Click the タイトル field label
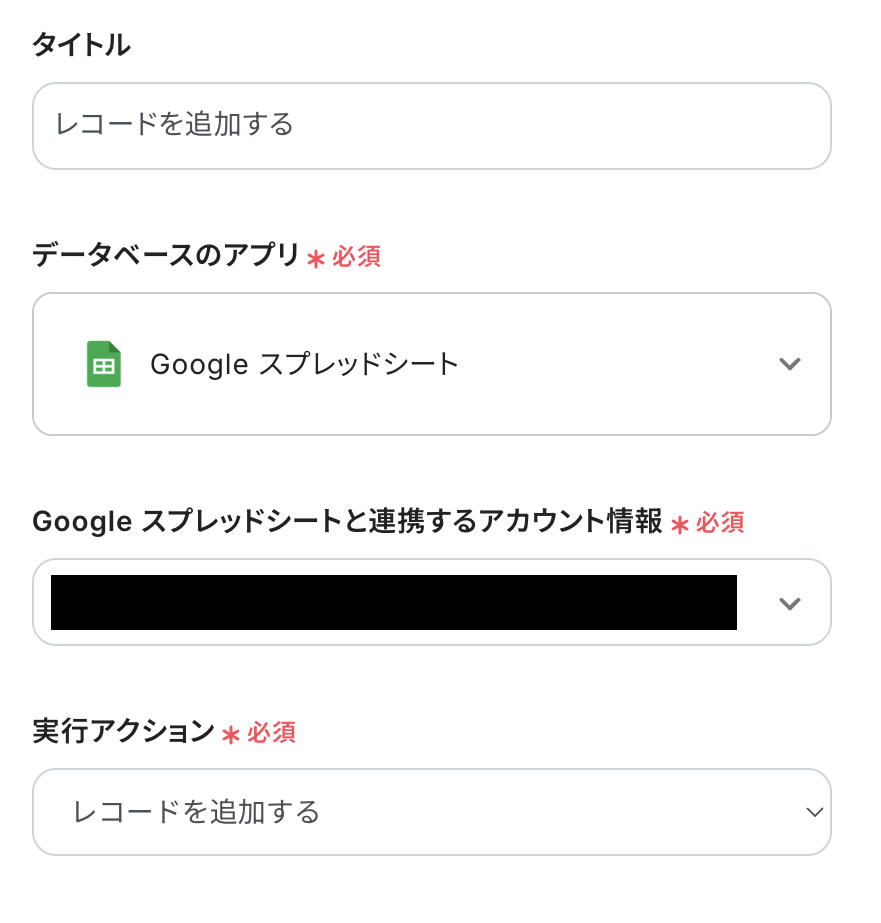The image size is (881, 923). coord(81,45)
